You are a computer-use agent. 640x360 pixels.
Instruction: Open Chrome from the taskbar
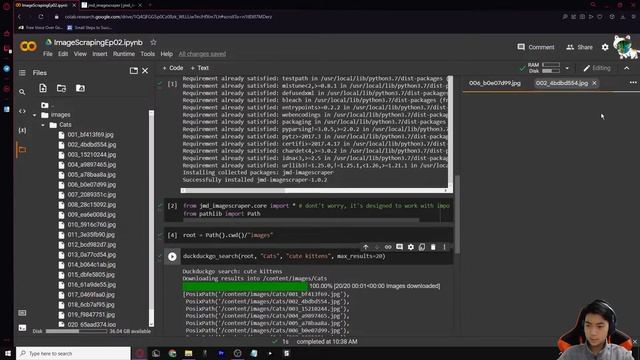click(172, 353)
